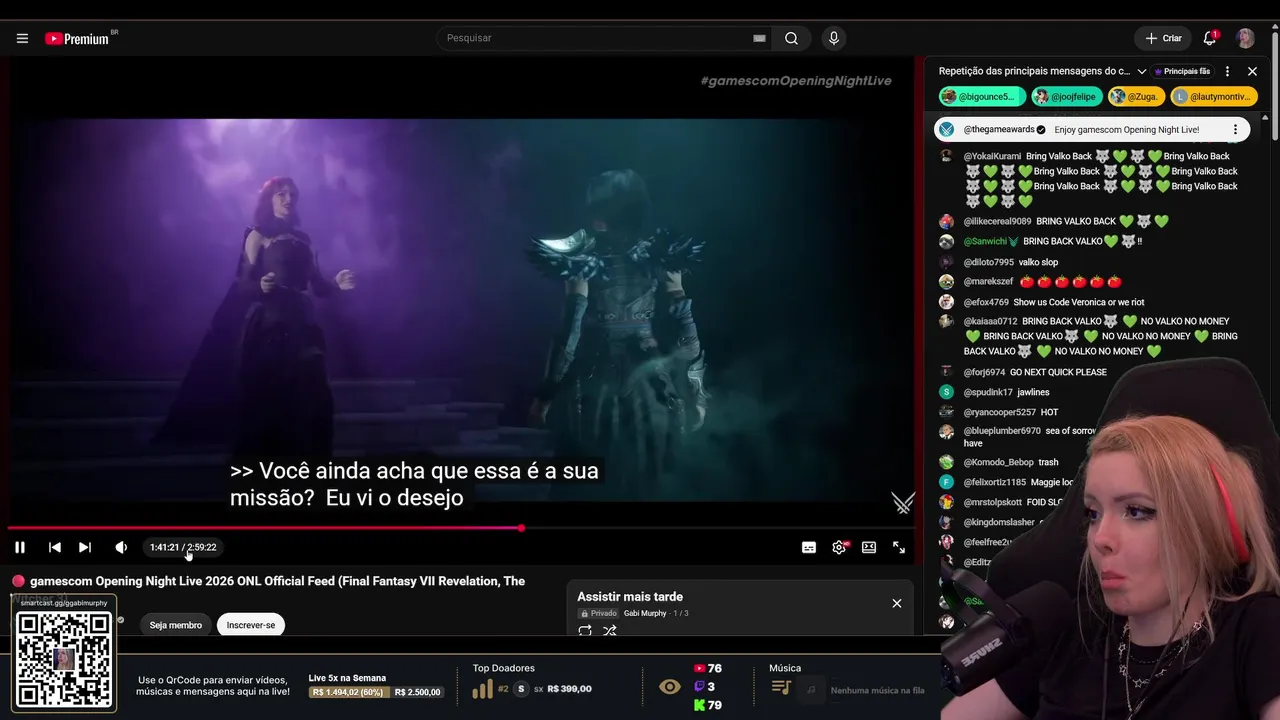Click @forj6974 chat author name
This screenshot has width=1280, height=720.
pyautogui.click(x=984, y=372)
